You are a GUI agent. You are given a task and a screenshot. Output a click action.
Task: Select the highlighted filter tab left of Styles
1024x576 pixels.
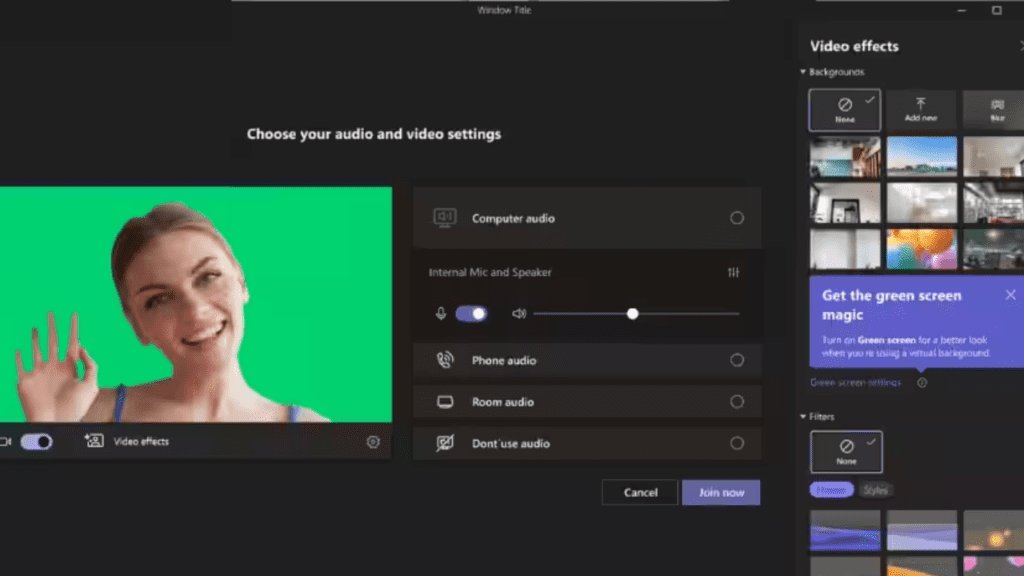coord(831,490)
